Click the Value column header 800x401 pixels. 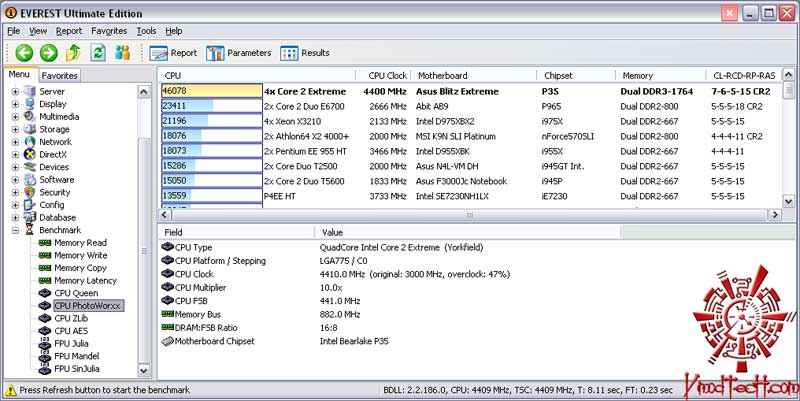467,232
